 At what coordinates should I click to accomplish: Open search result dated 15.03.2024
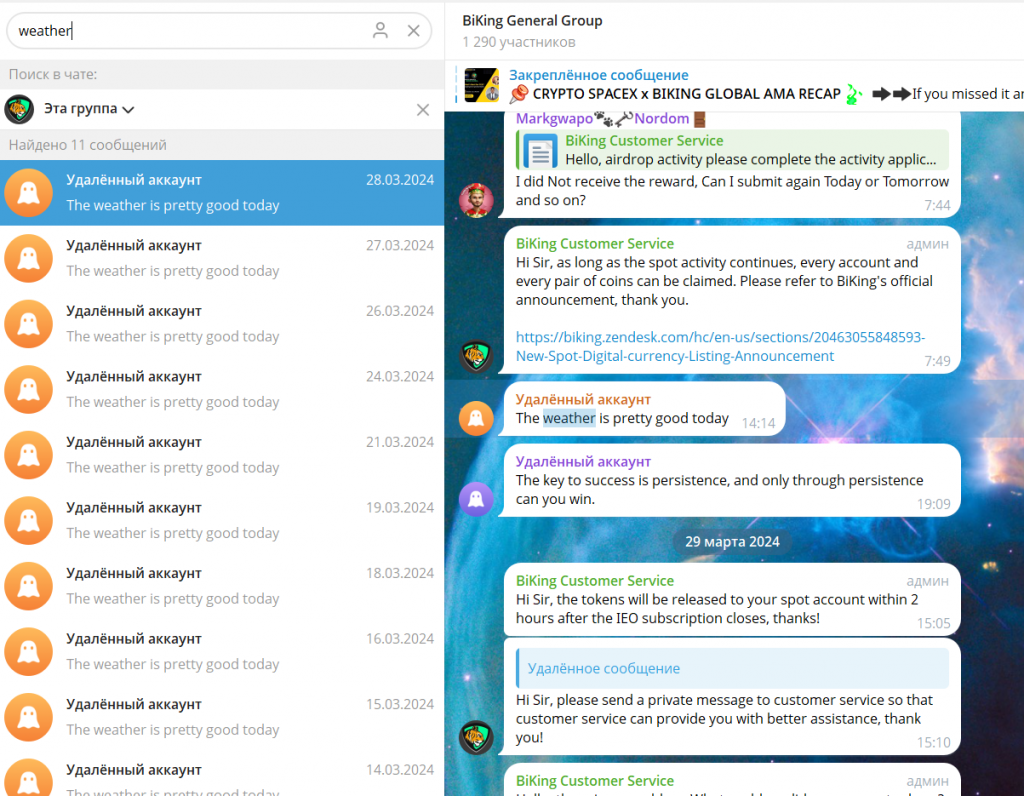(x=222, y=717)
